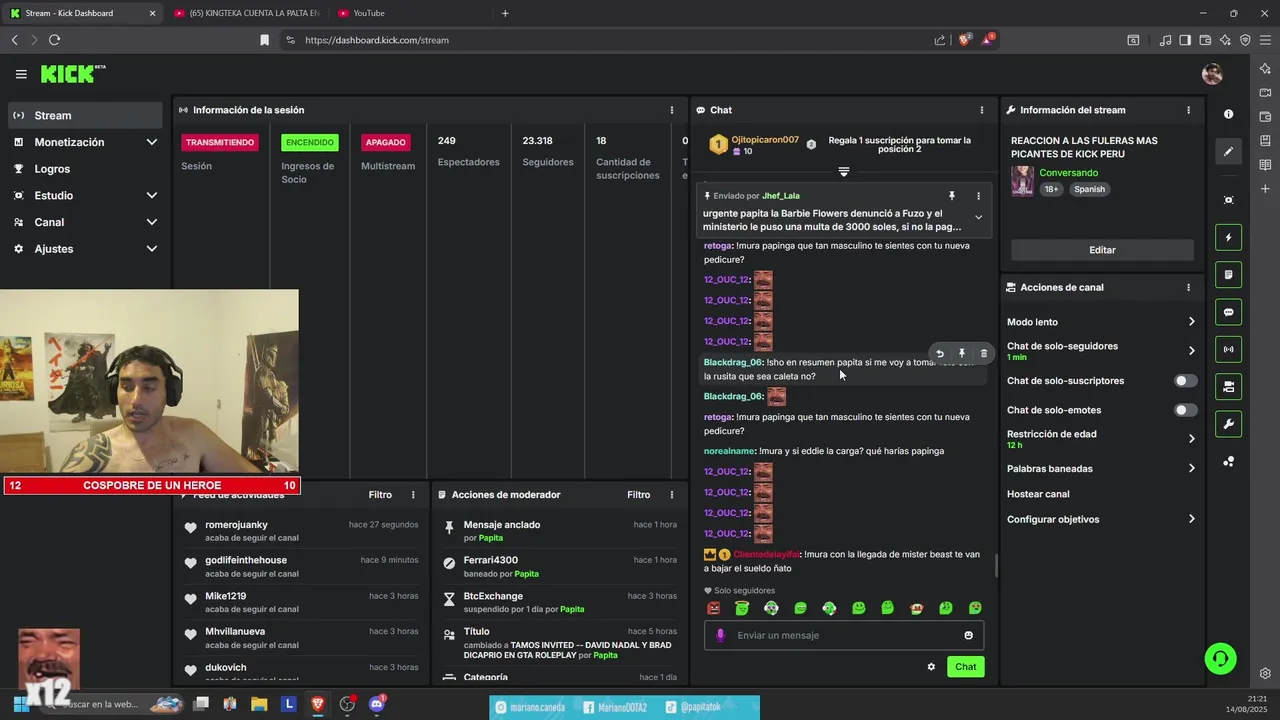1280x720 pixels.
Task: Click Hostear canal
Action: [1038, 494]
